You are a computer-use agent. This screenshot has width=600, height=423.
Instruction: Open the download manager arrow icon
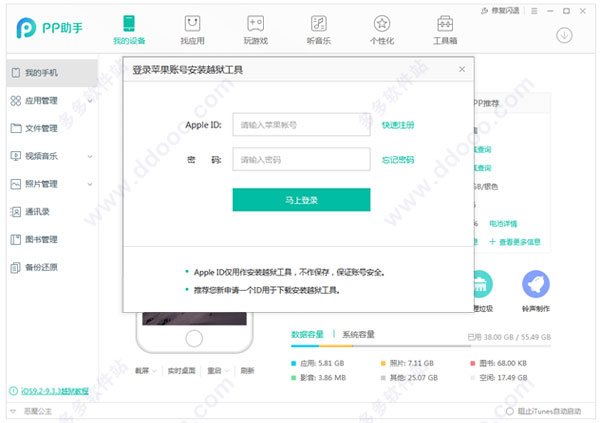564,35
